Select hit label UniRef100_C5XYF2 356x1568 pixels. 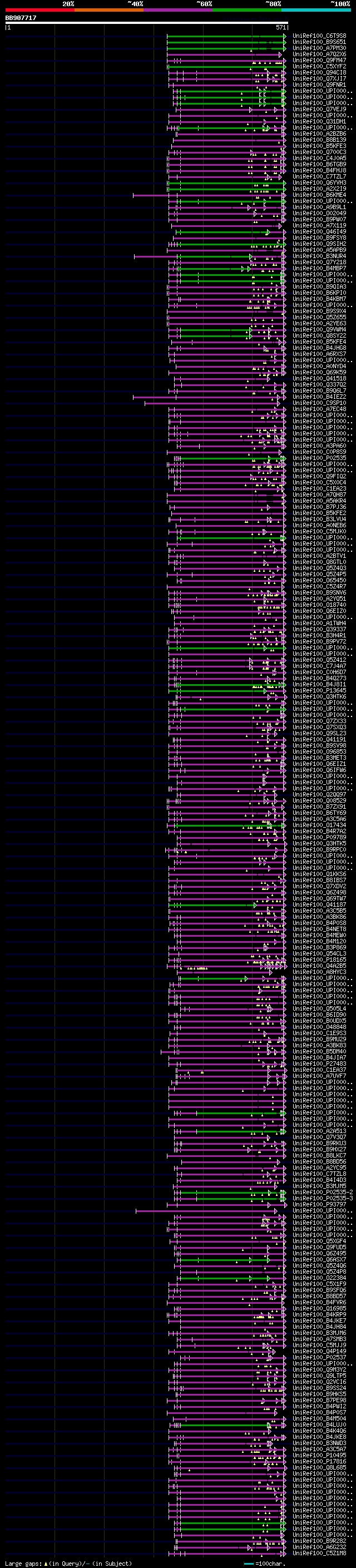(319, 66)
